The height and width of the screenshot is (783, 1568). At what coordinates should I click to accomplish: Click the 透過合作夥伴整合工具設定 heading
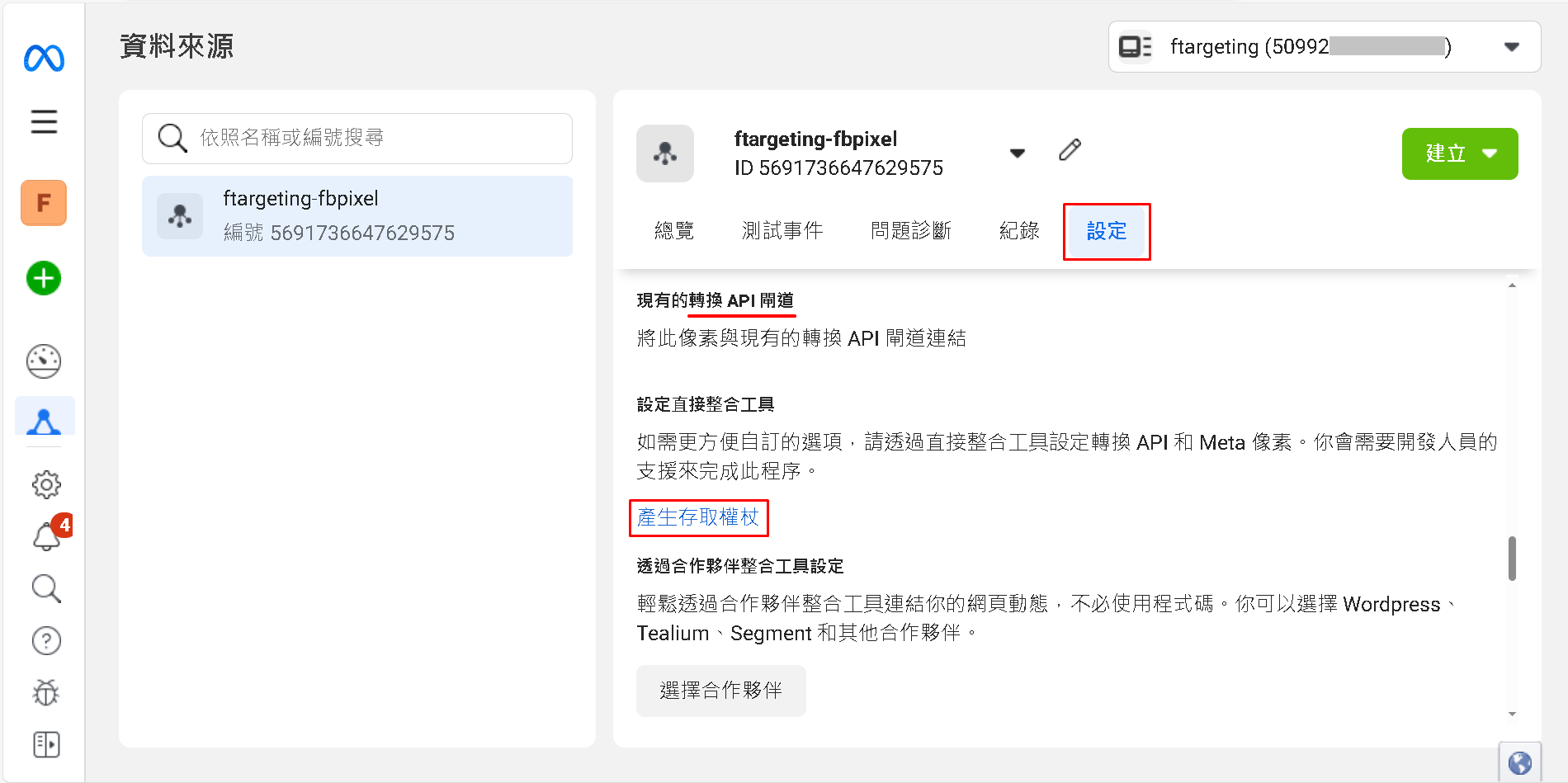[740, 566]
